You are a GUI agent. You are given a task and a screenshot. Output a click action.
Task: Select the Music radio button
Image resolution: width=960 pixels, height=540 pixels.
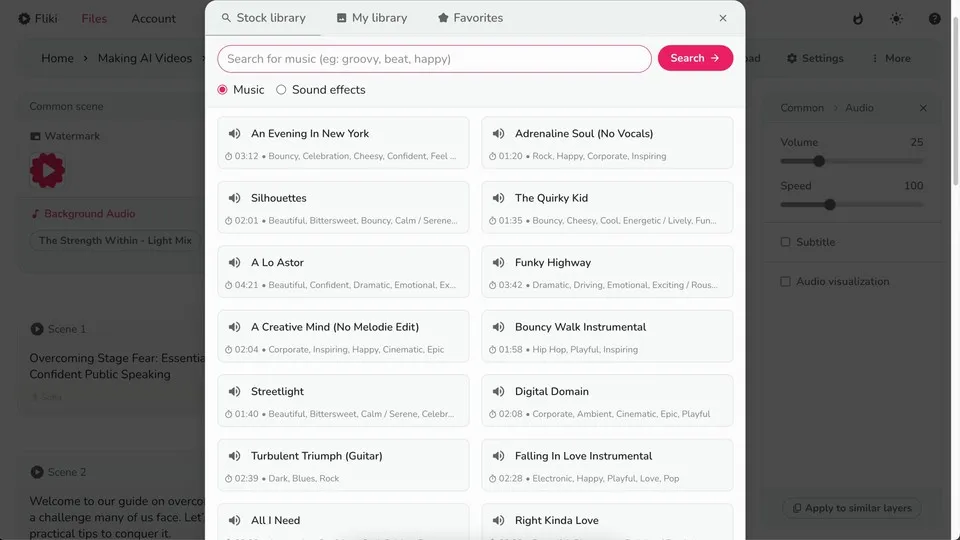pyautogui.click(x=222, y=89)
